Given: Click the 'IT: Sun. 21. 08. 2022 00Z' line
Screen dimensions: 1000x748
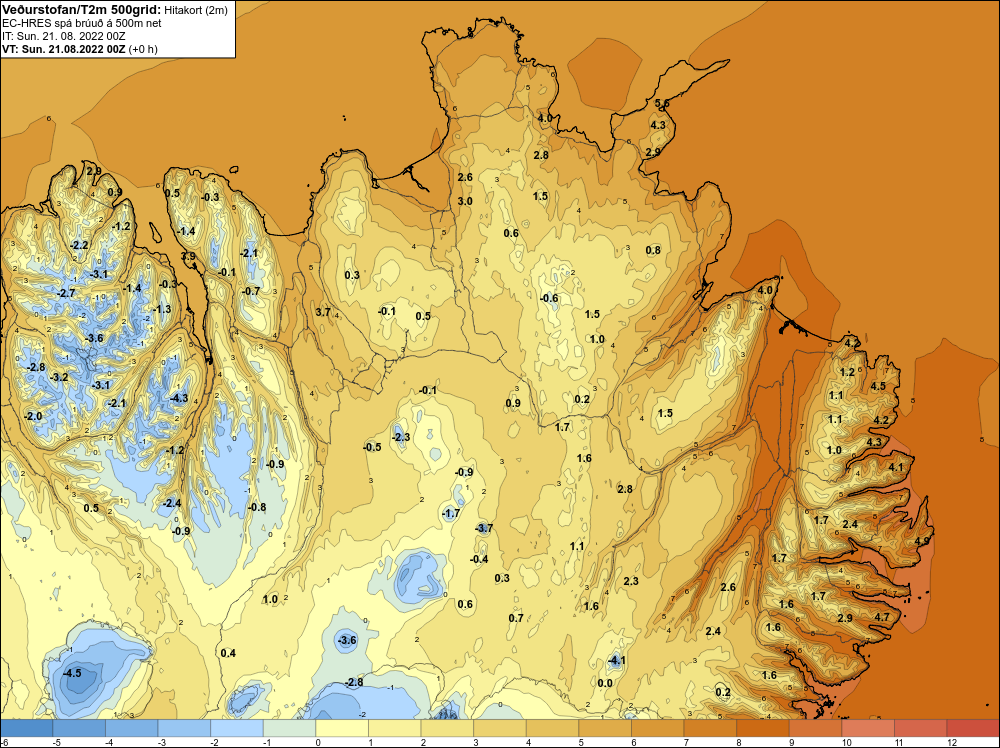Looking at the screenshot, I should coord(64,36).
